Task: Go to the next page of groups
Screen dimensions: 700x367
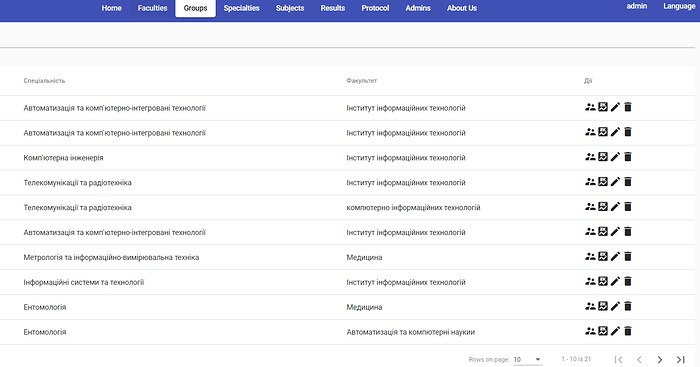Action: pyautogui.click(x=660, y=359)
